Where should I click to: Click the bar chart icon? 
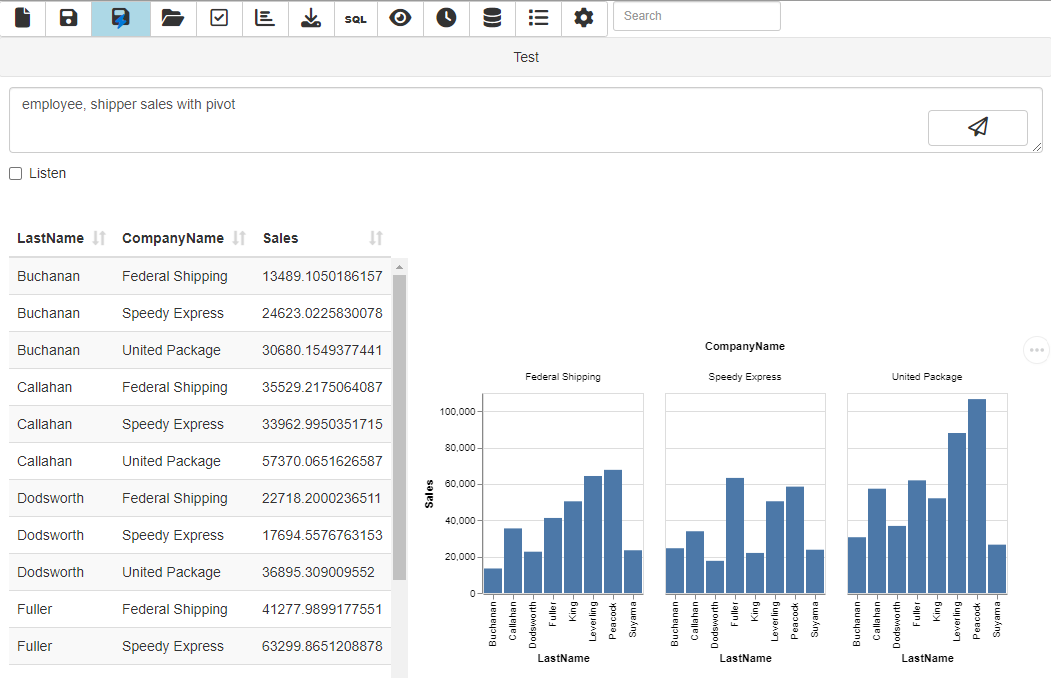[264, 18]
